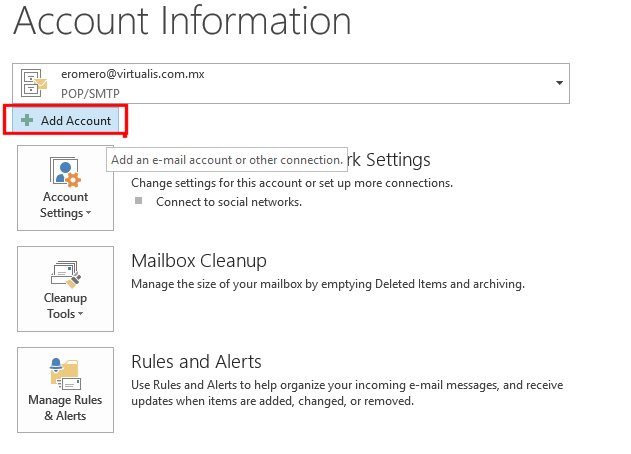Expand the account selector dropdown arrow
The height and width of the screenshot is (454, 631).
[x=555, y=83]
